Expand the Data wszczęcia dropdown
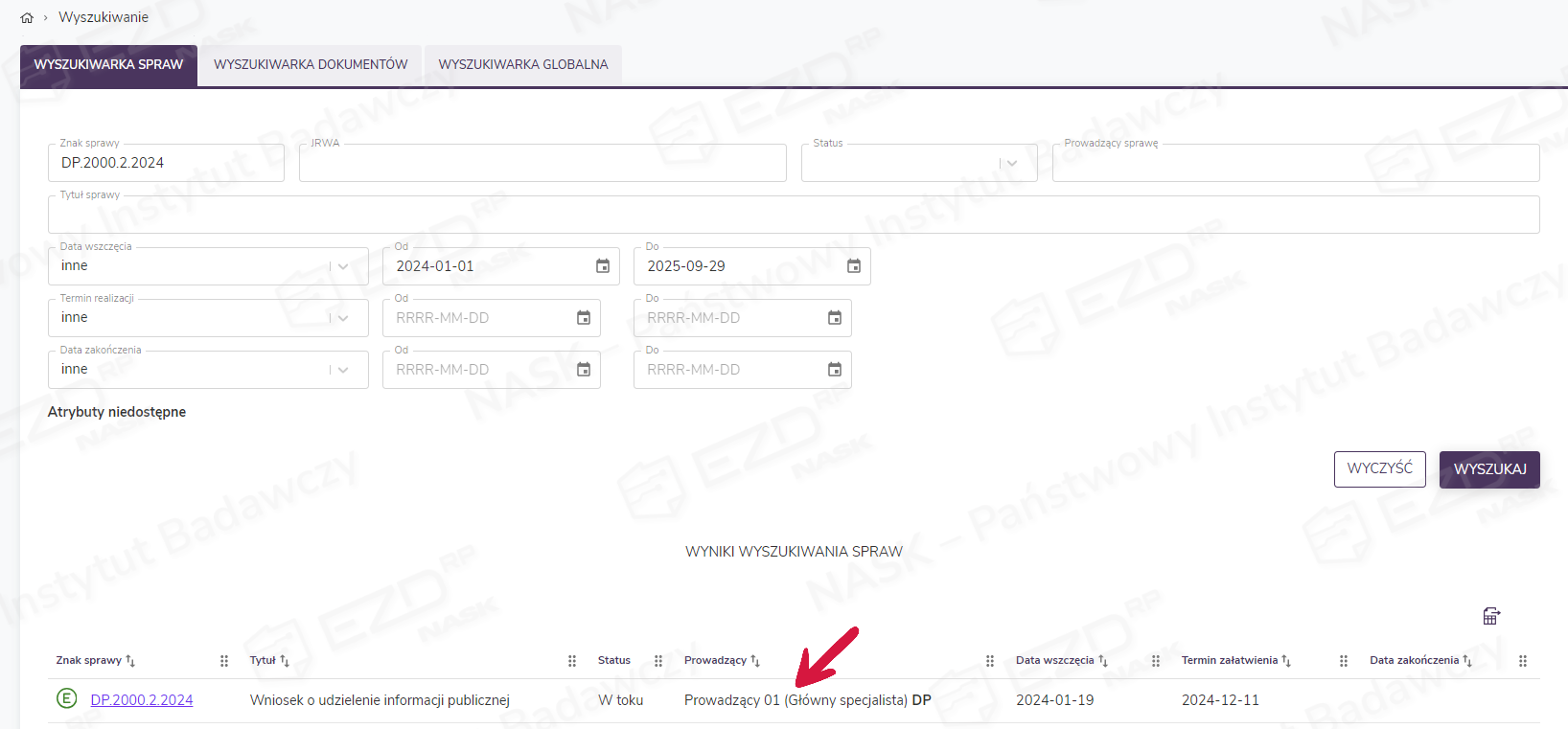This screenshot has height=729, width=1568. point(343,266)
